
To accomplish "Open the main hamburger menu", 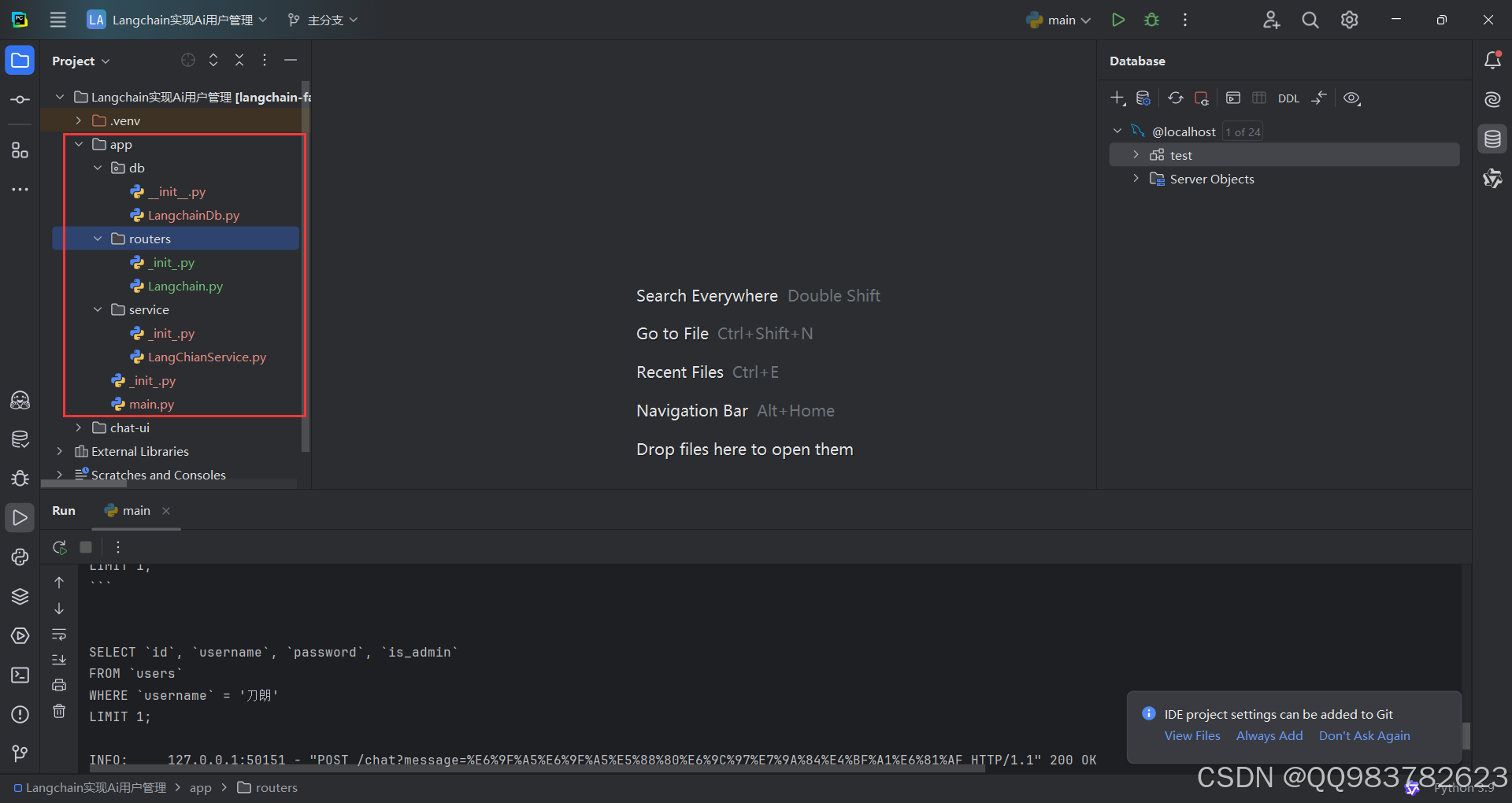I will coord(58,20).
